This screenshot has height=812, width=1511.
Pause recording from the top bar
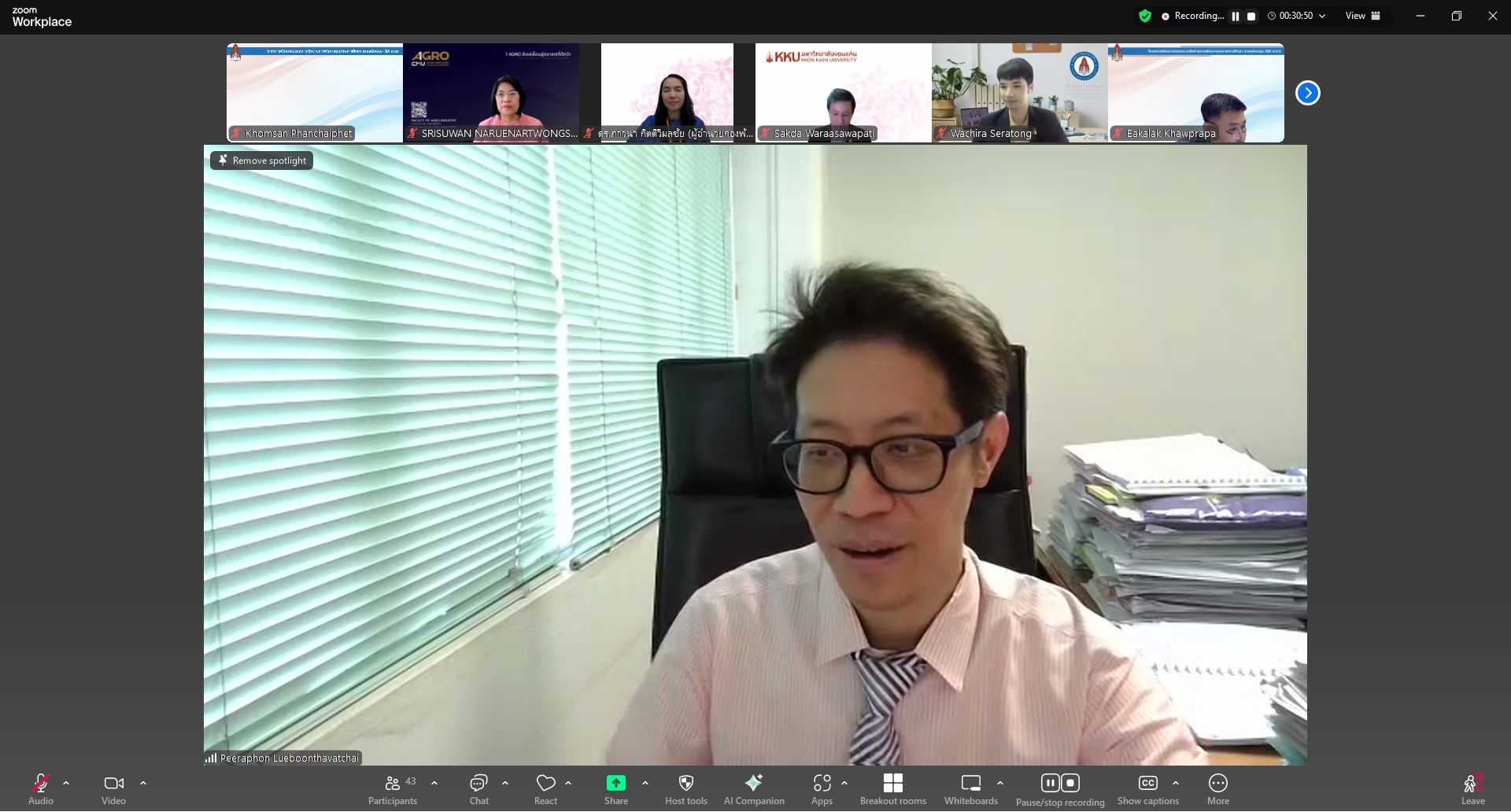tap(1235, 16)
